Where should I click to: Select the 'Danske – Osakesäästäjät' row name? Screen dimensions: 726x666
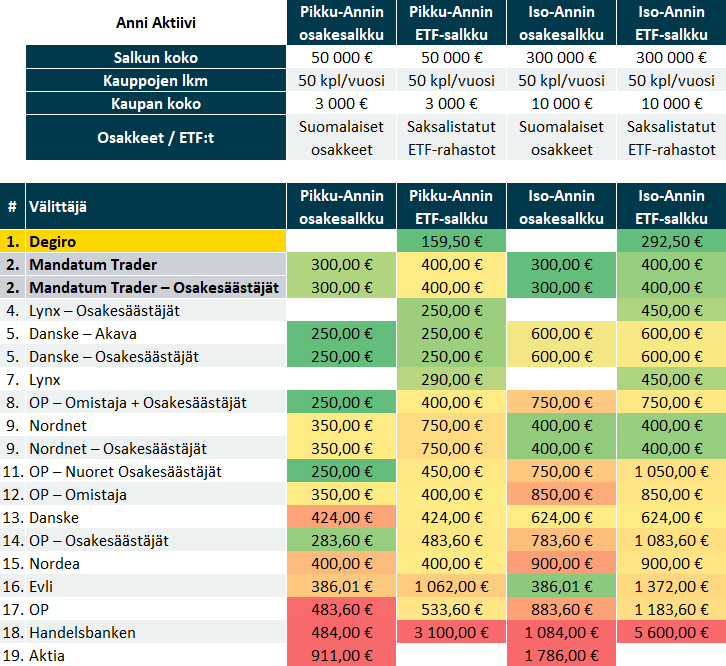pos(156,357)
